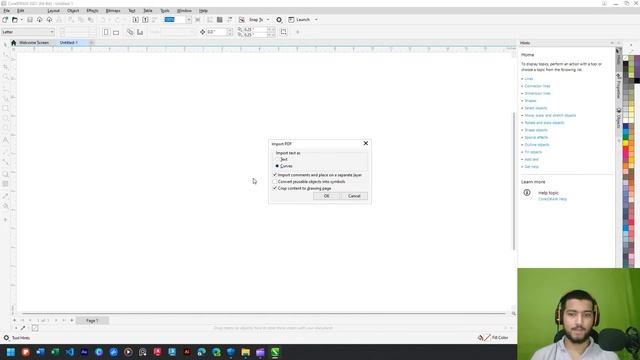The image size is (640, 360).
Task: Add a page after with plus icon
Action: [72, 320]
